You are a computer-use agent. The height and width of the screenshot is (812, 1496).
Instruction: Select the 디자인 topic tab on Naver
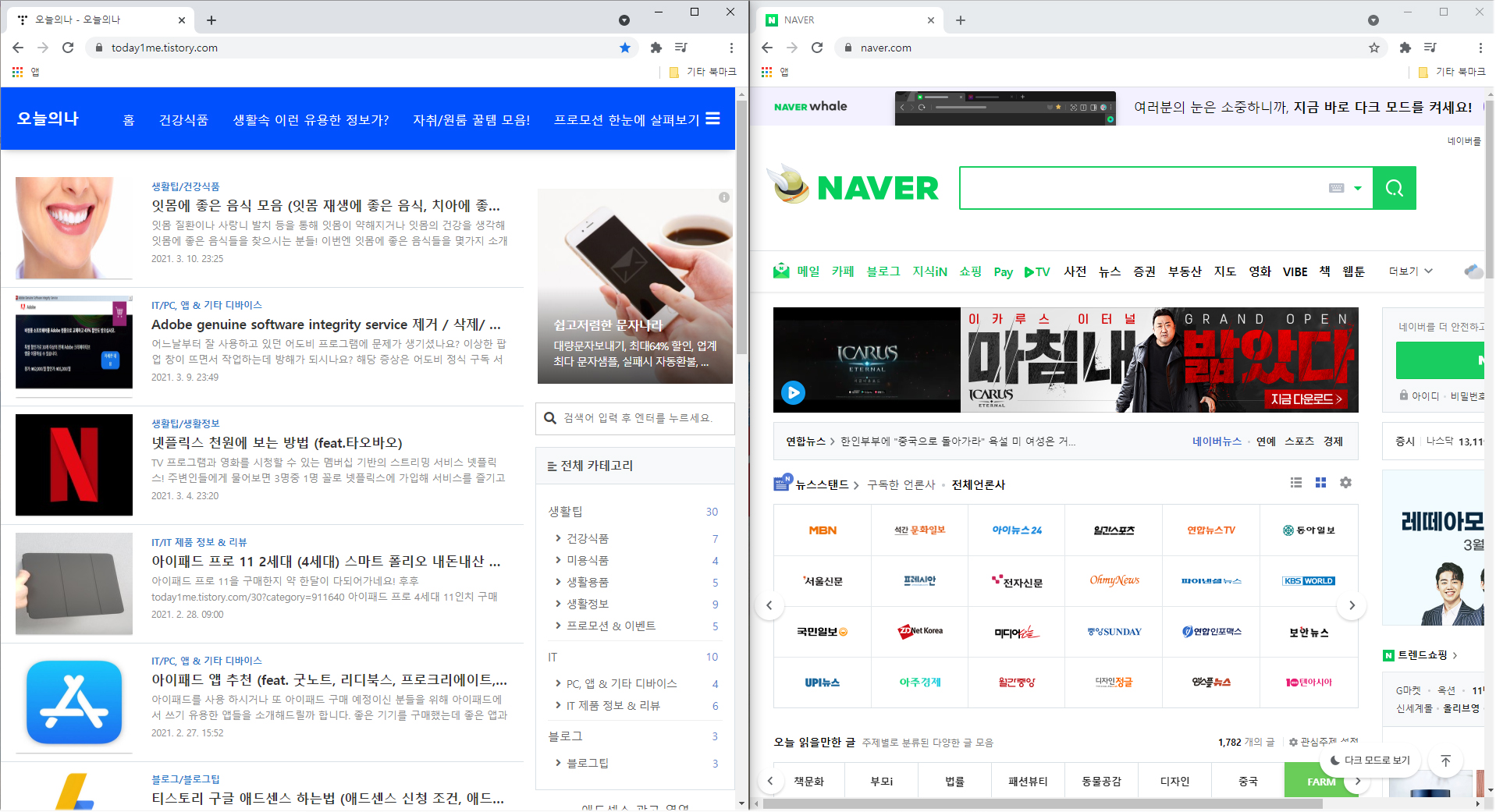[1174, 781]
